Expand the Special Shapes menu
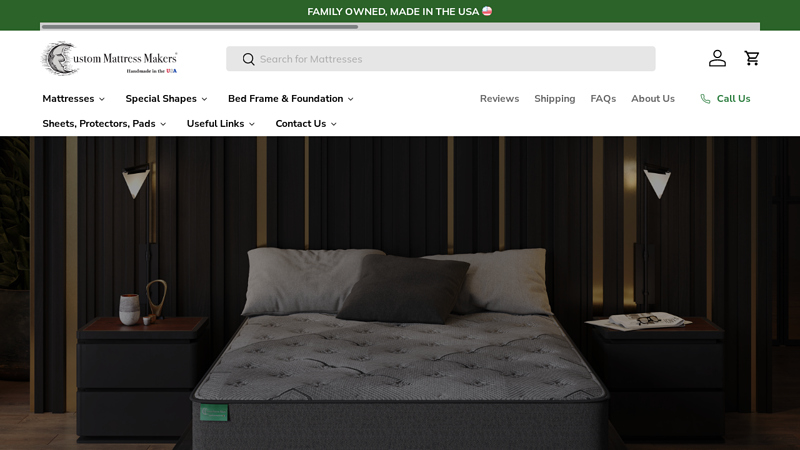Viewport: 800px width, 450px height. click(166, 98)
